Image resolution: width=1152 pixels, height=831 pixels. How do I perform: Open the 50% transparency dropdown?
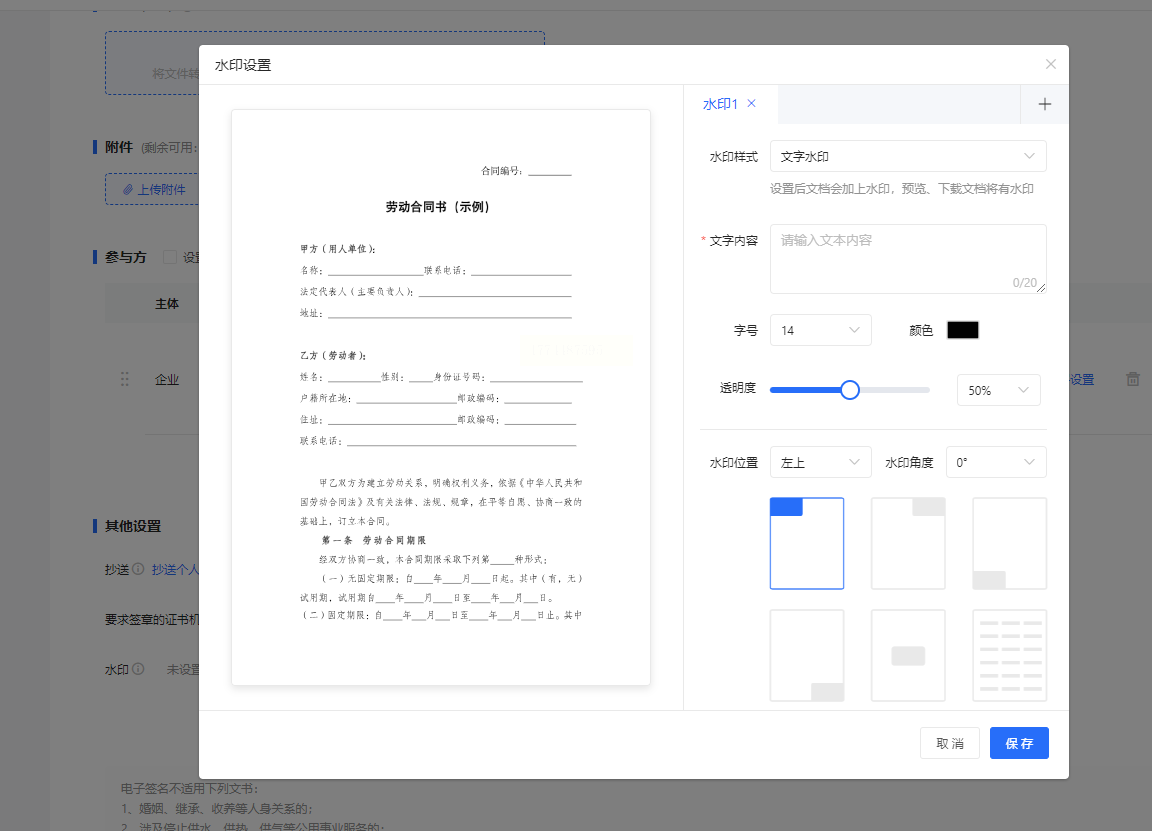point(998,390)
